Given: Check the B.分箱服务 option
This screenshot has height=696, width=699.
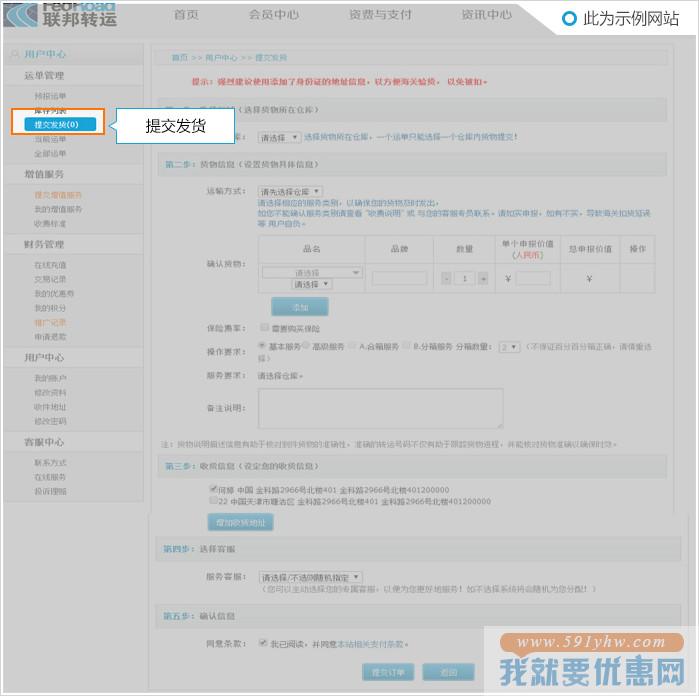Looking at the screenshot, I should (407, 346).
